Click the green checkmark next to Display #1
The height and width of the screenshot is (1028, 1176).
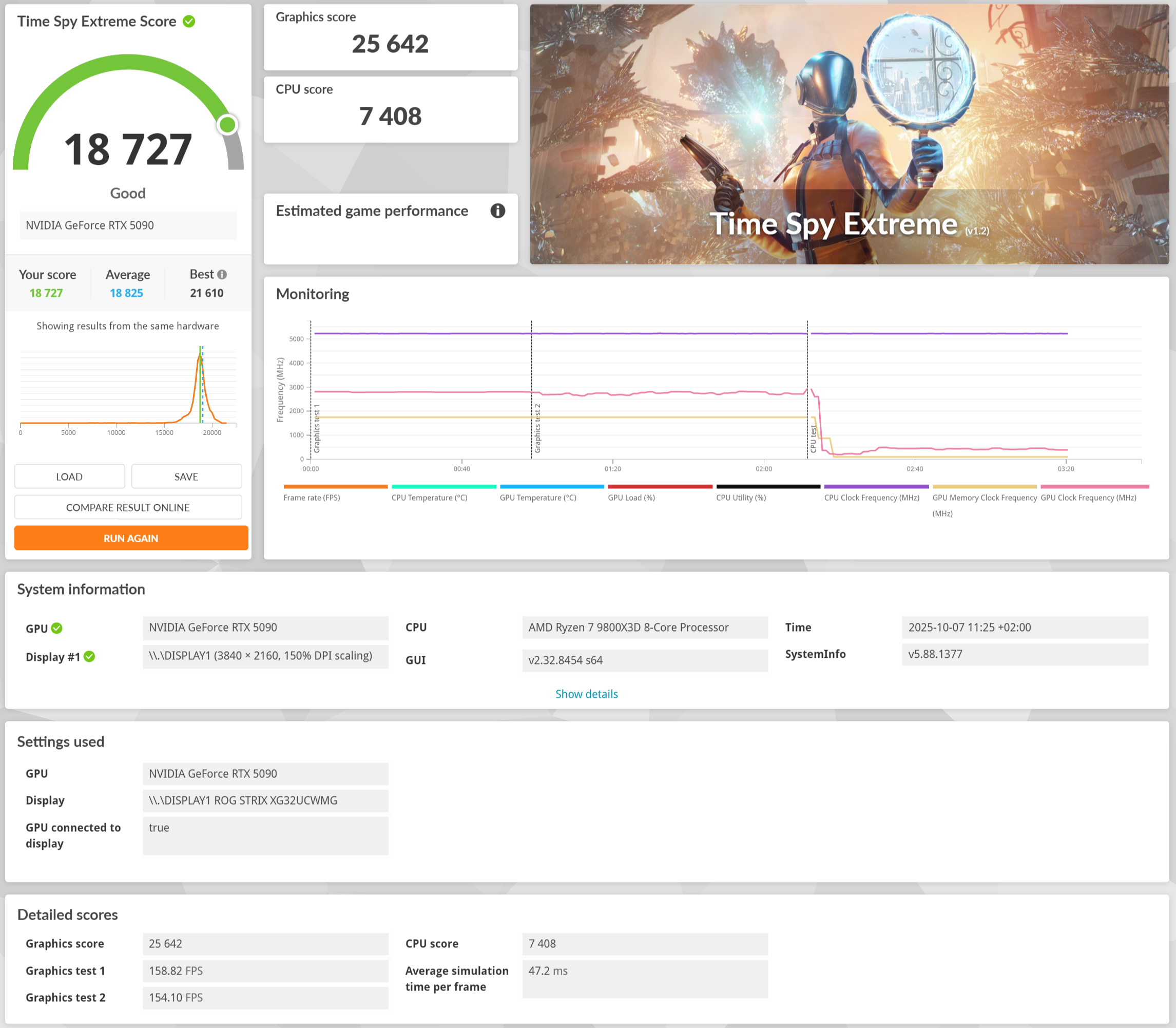tap(89, 657)
